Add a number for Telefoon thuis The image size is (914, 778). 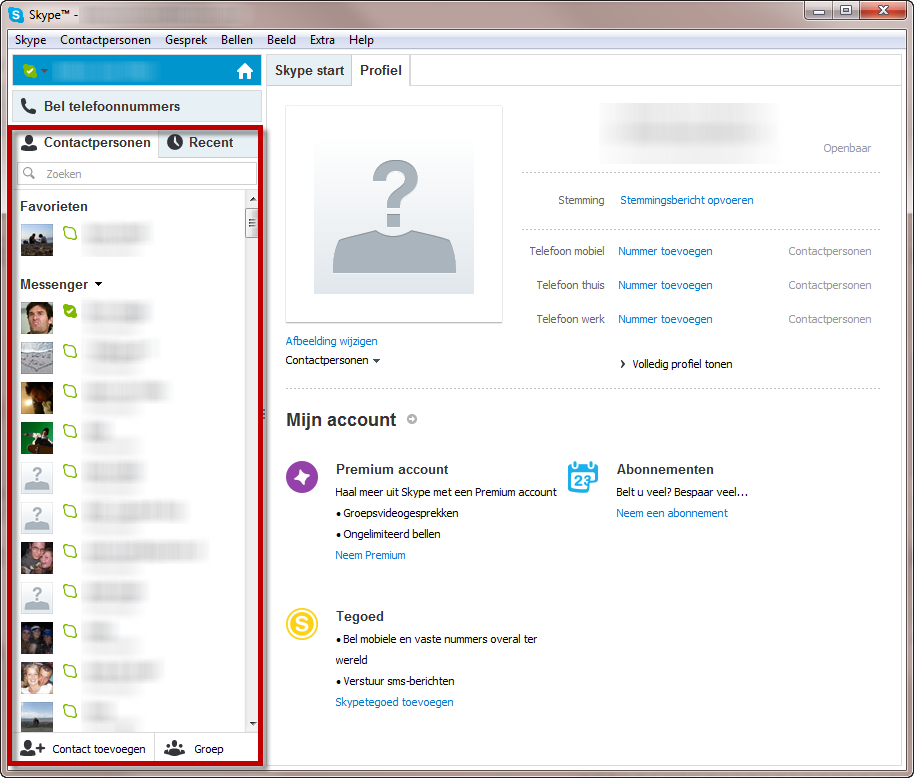click(x=665, y=285)
